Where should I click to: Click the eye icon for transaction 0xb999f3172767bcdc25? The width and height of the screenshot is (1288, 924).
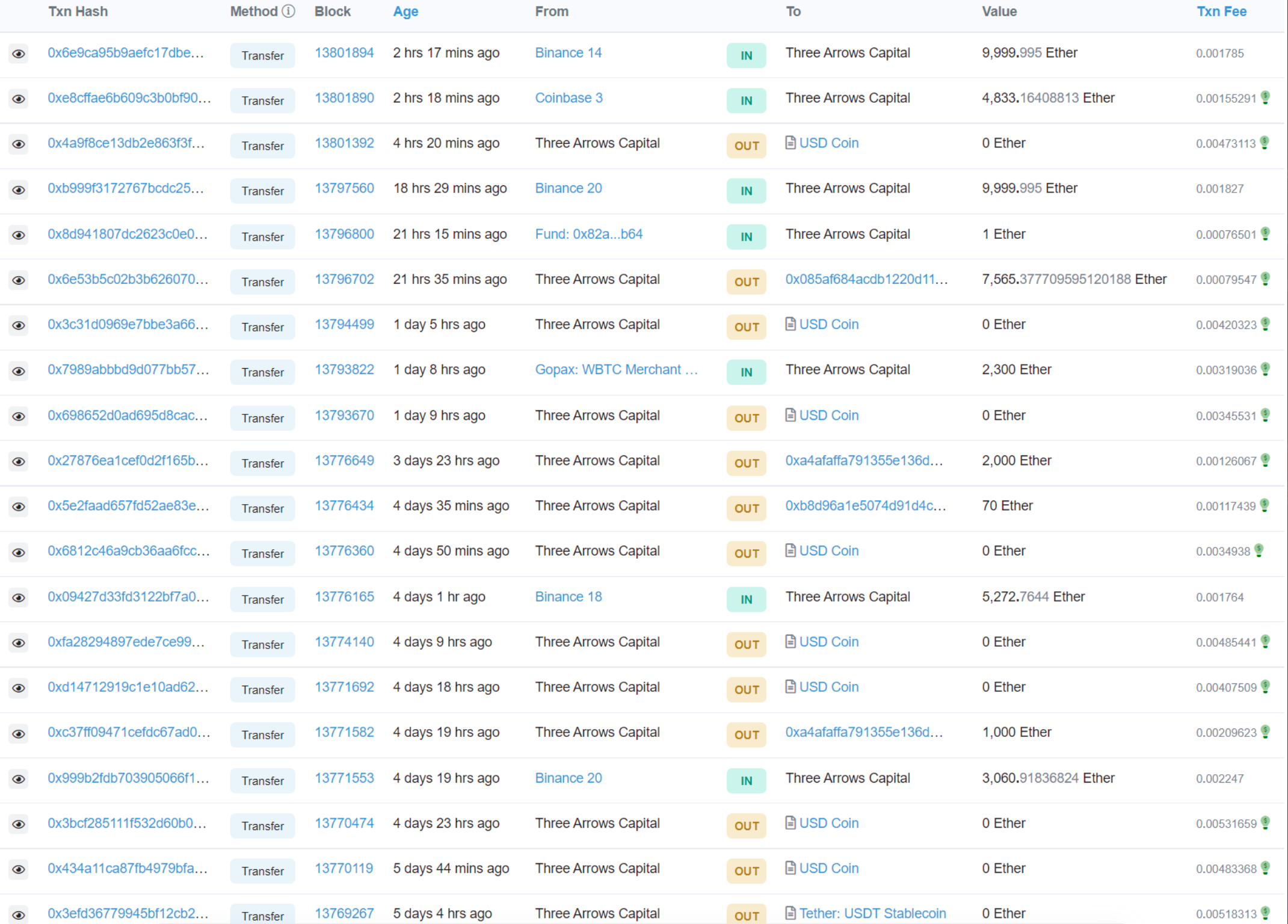[x=19, y=190]
